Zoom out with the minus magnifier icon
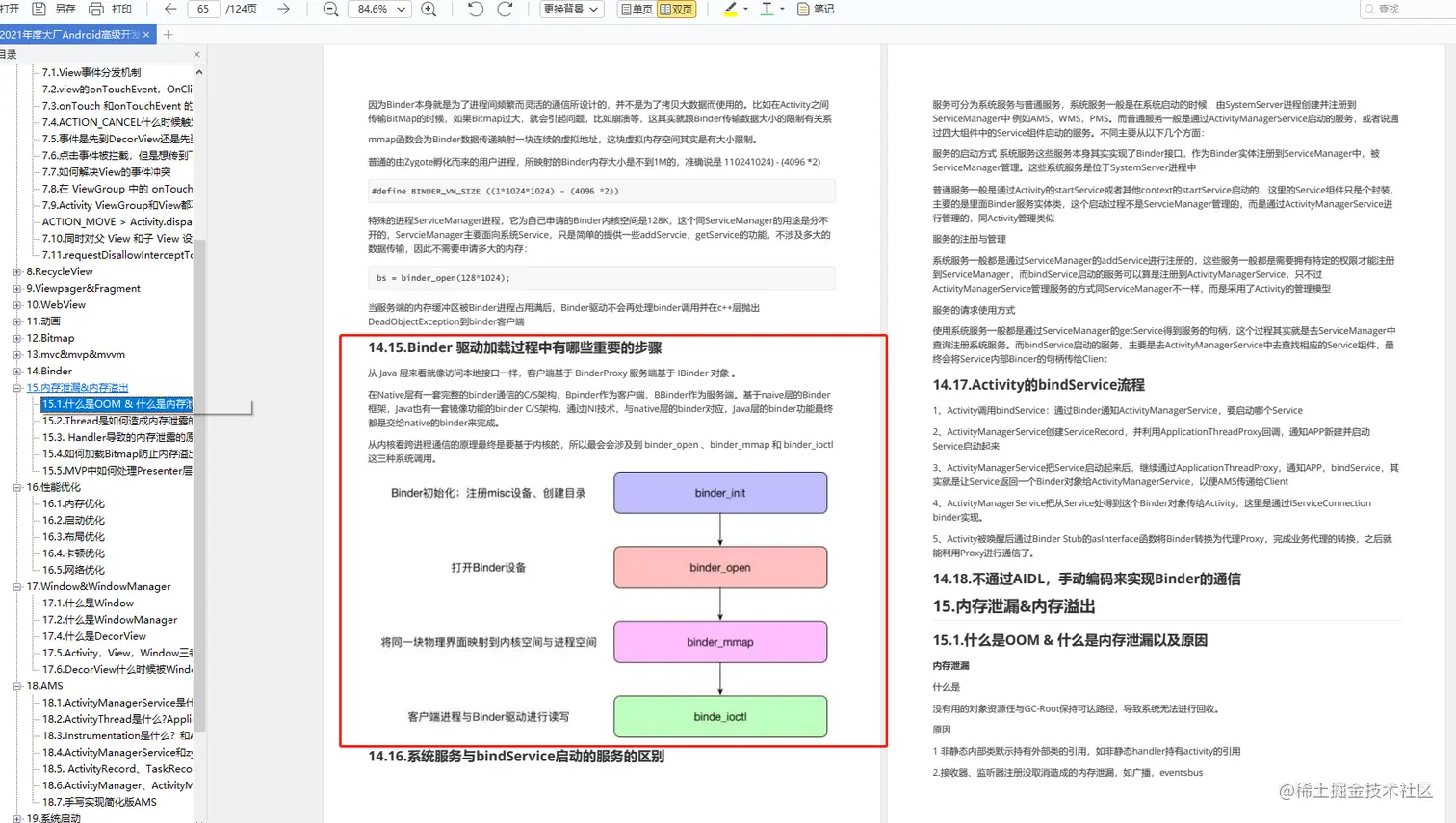 click(x=330, y=9)
